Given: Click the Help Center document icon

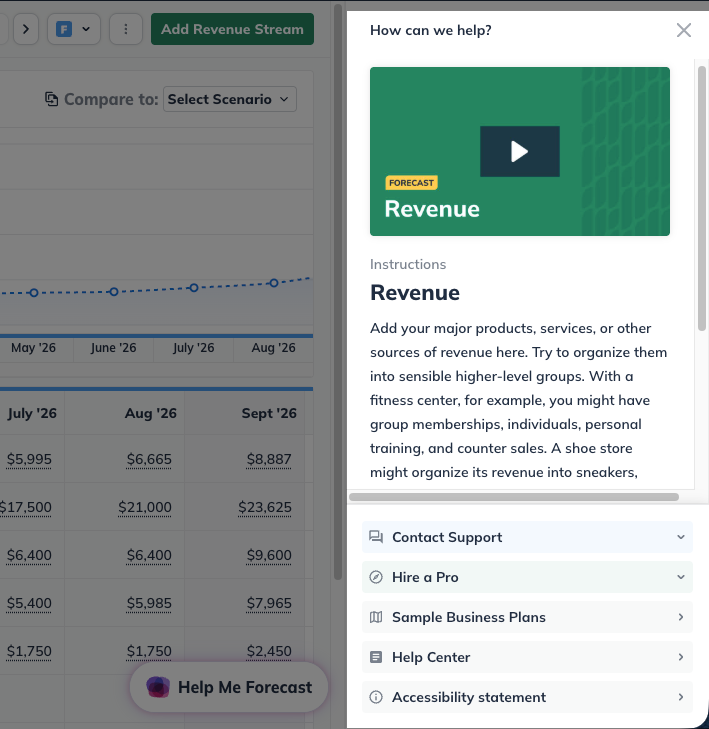Looking at the screenshot, I should click(x=376, y=657).
